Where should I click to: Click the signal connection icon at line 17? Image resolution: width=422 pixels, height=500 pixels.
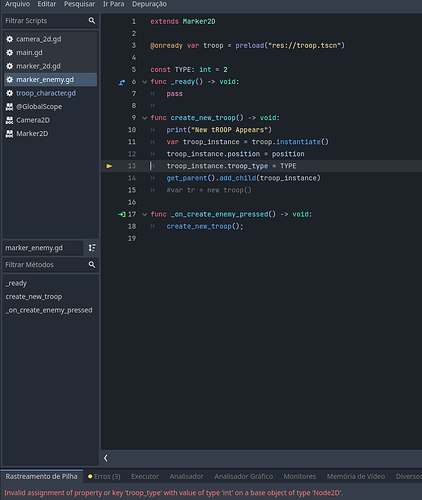tap(122, 214)
